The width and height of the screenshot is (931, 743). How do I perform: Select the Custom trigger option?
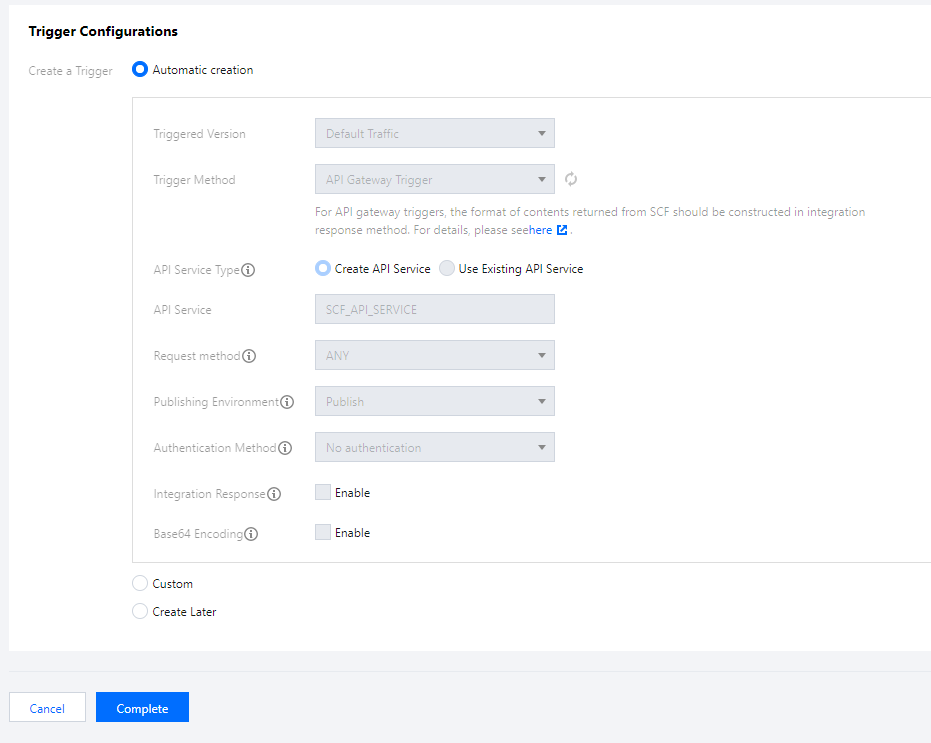point(140,584)
